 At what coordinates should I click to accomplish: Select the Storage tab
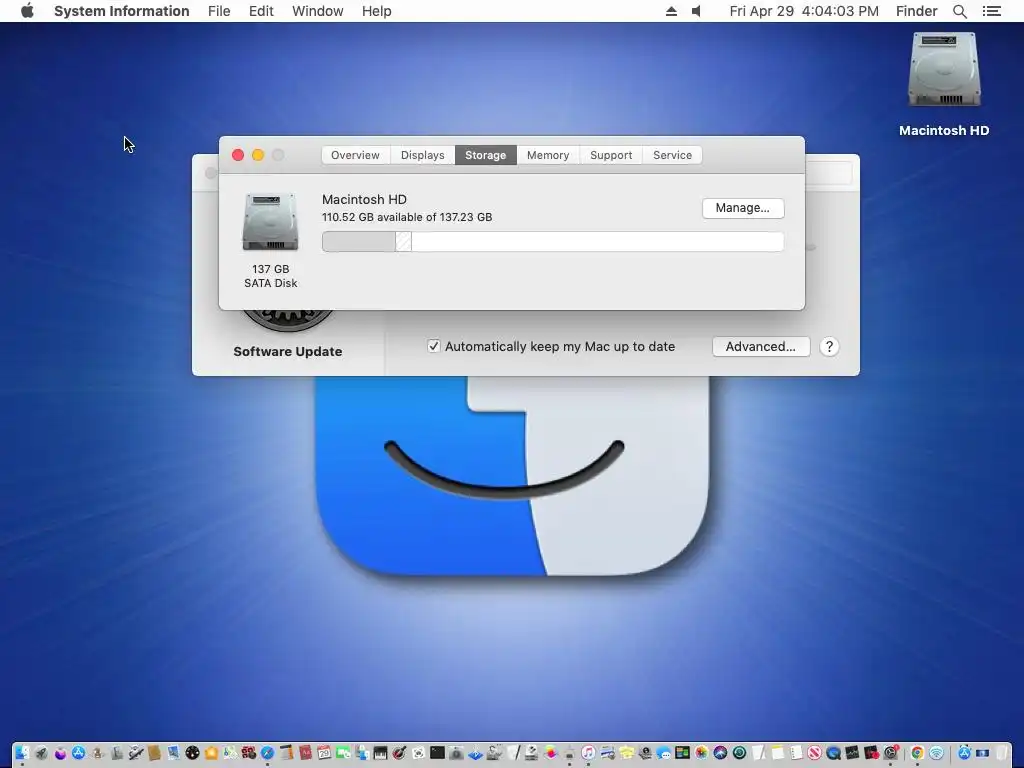click(485, 155)
